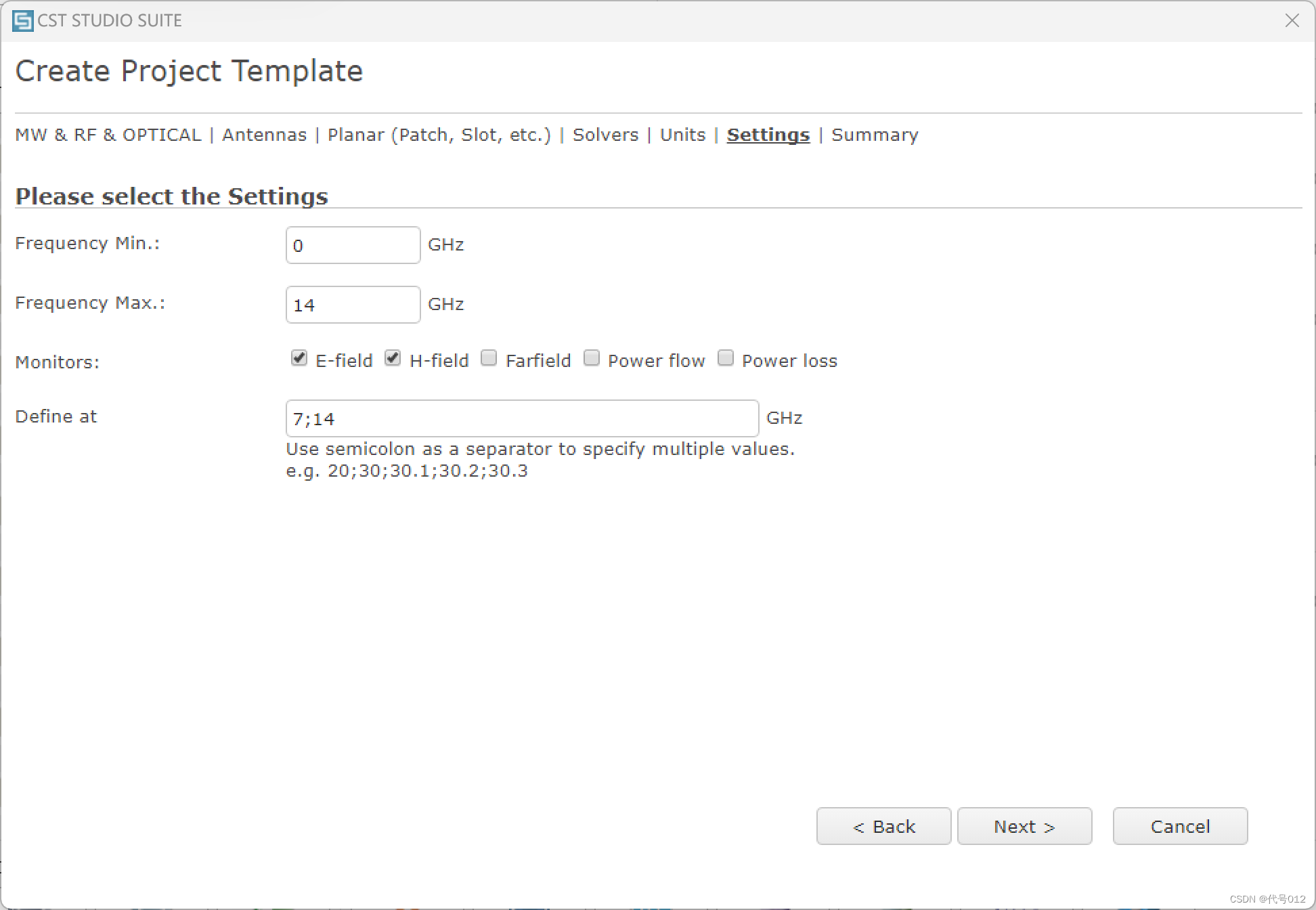Enable the Farfield monitor checkbox

coord(490,360)
